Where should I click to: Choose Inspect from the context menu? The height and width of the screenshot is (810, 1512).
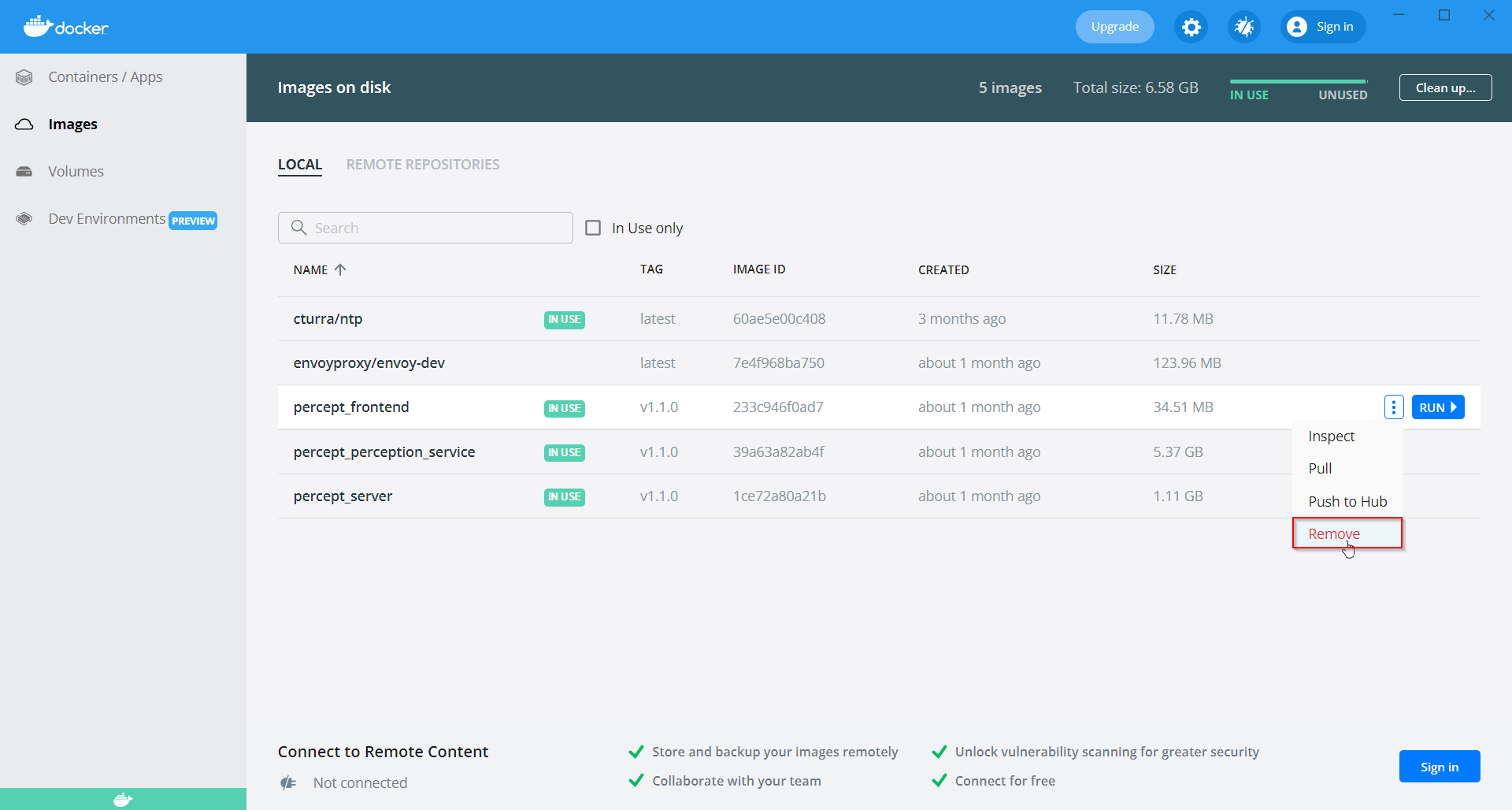[1347, 437]
